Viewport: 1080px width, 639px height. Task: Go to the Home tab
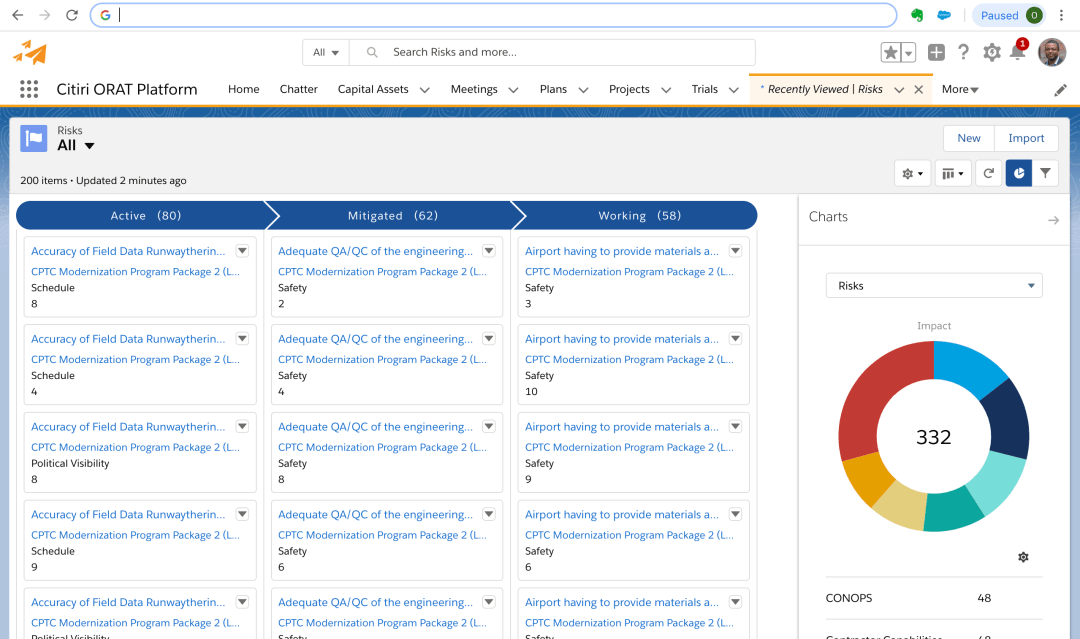coord(244,90)
